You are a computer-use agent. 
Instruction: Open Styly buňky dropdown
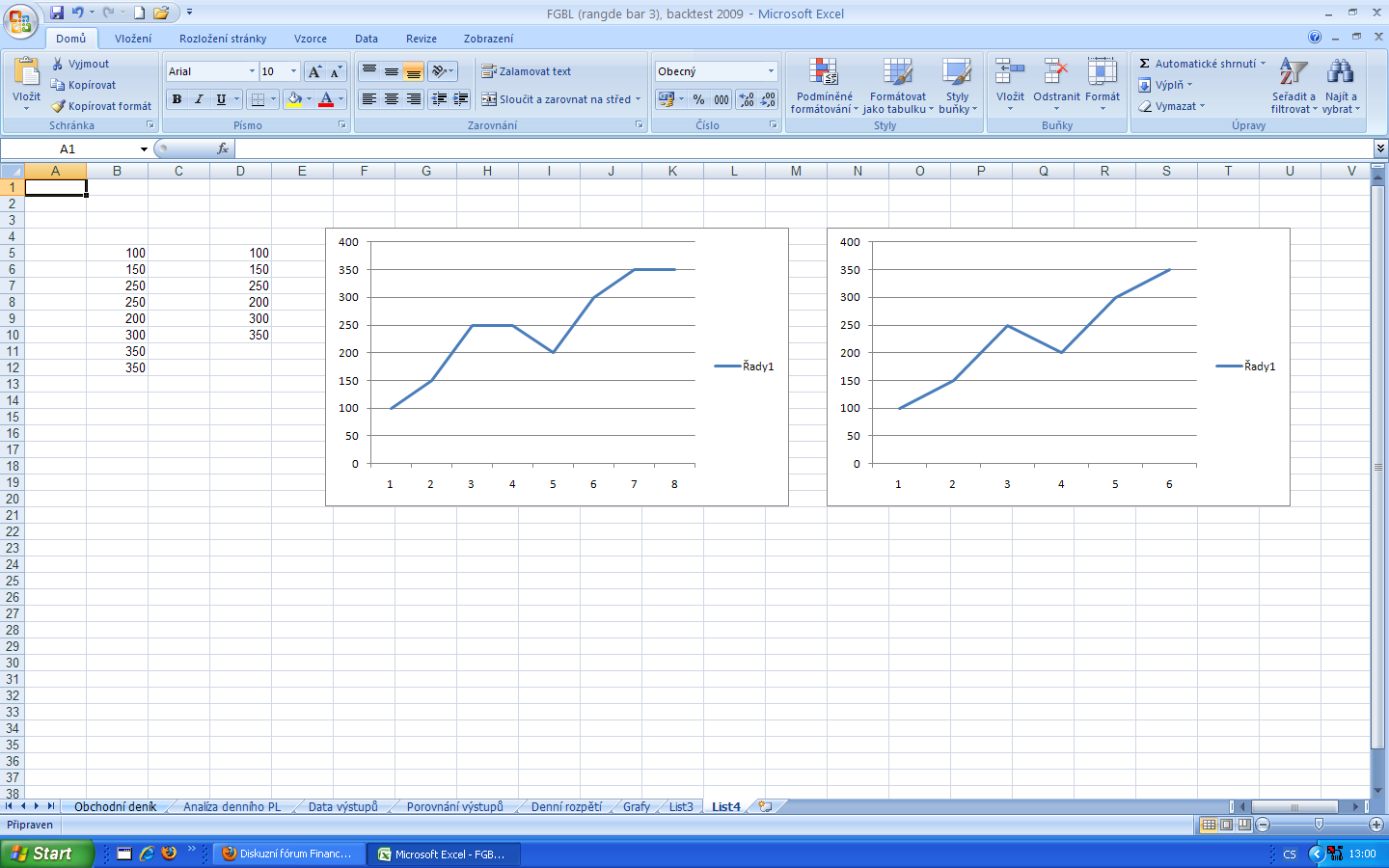point(957,86)
